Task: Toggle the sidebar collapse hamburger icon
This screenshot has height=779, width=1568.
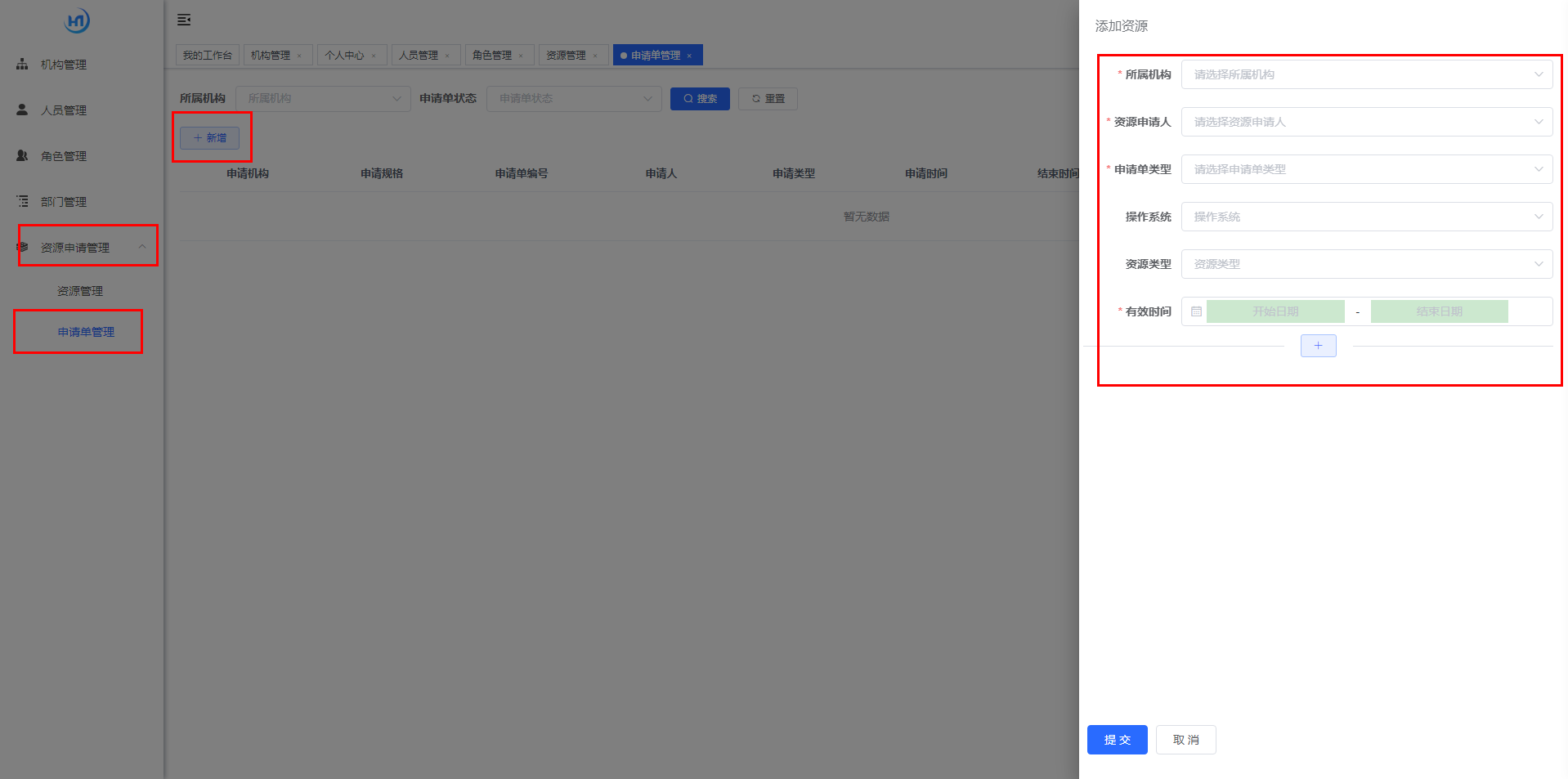Action: point(184,20)
